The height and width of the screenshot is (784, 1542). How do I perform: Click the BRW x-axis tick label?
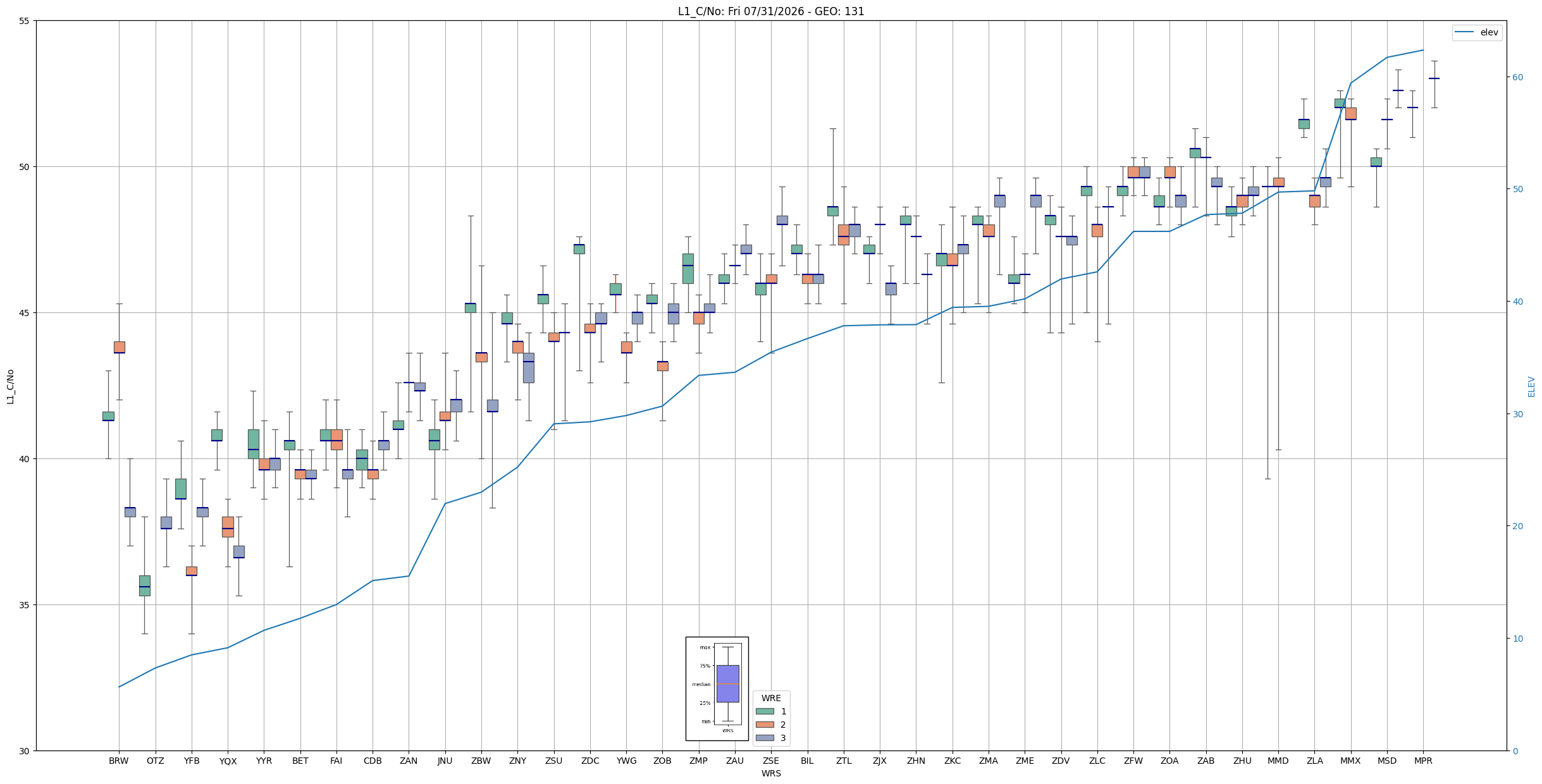click(119, 761)
